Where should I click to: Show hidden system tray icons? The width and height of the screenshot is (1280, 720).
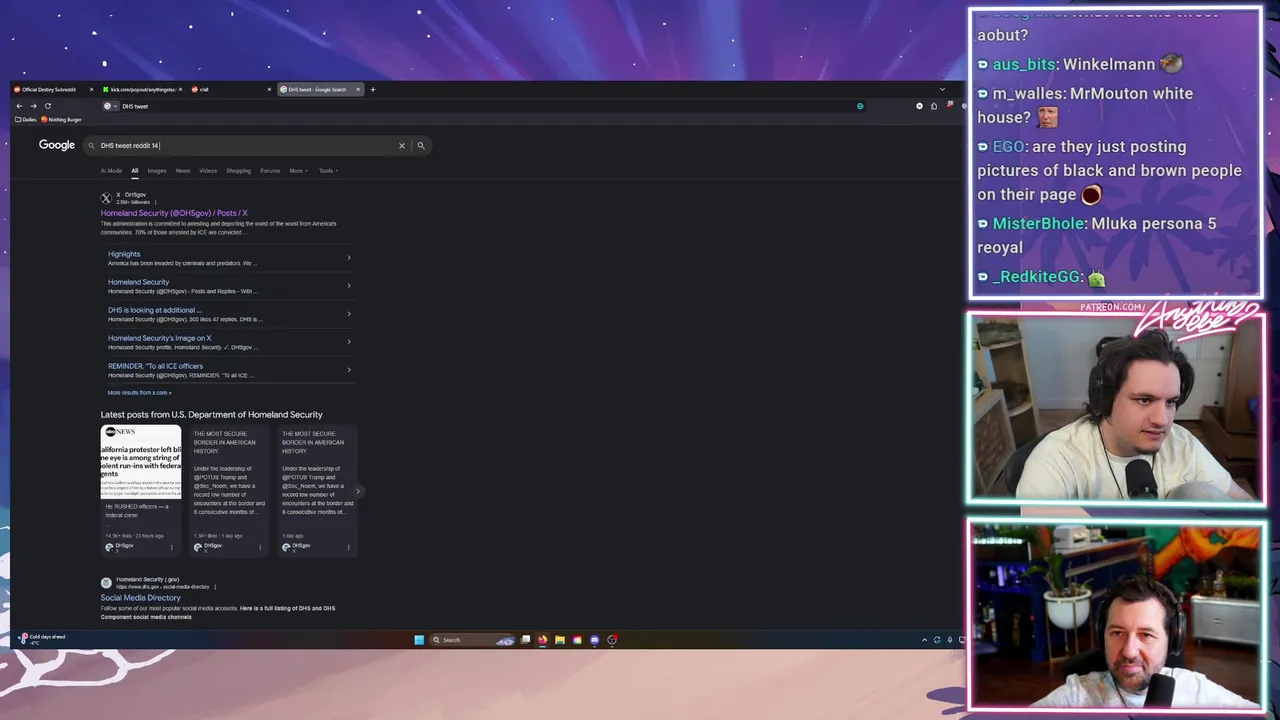[x=924, y=640]
